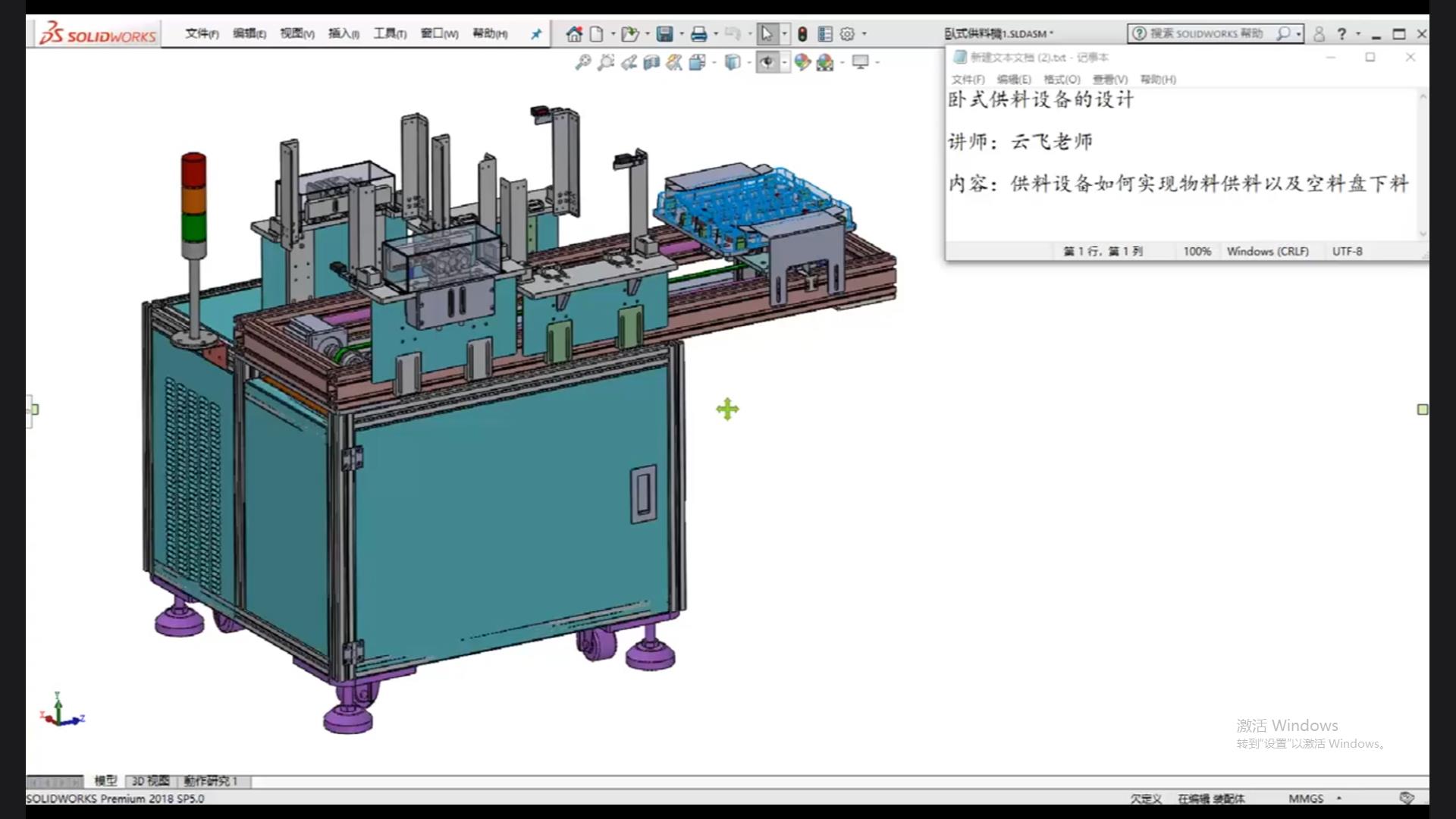Expand the Print dropdown arrow

point(716,34)
